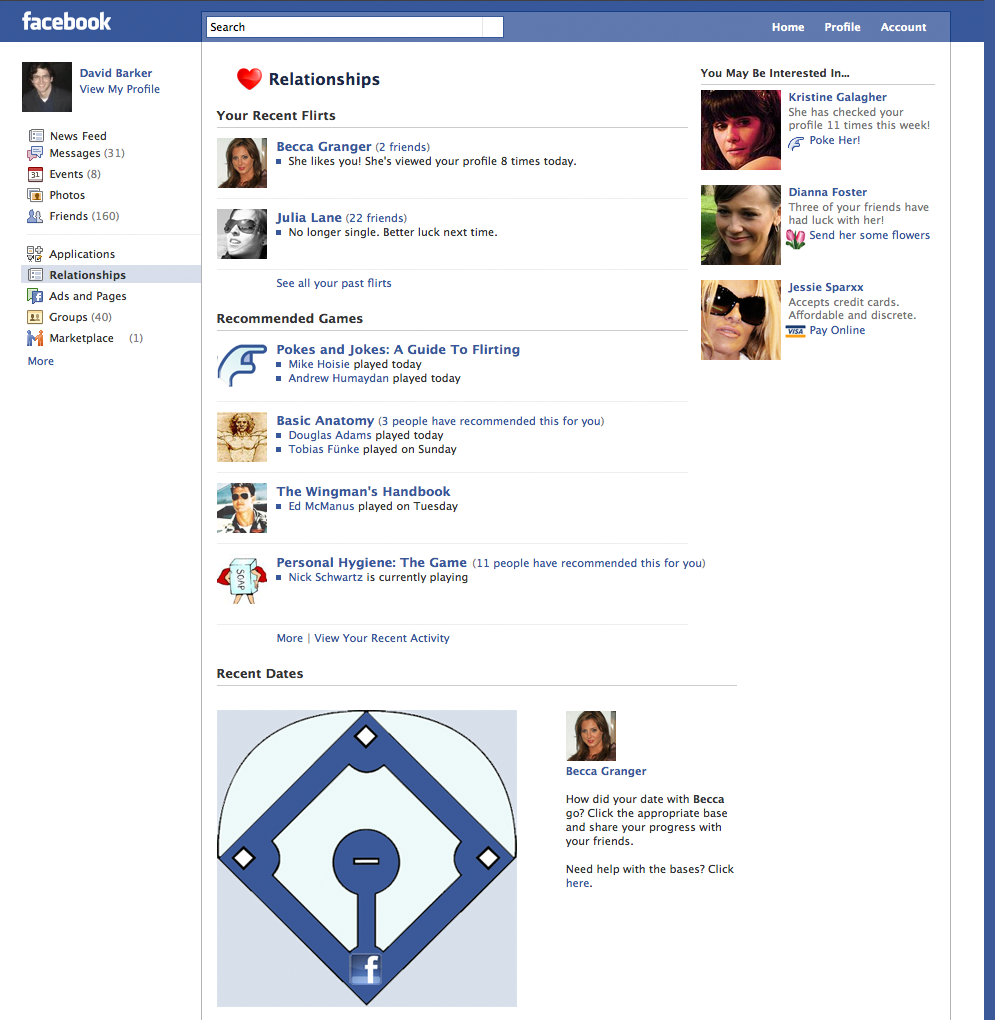Click Becca Granger name under Recent Dates
This screenshot has width=995, height=1020.
point(606,771)
